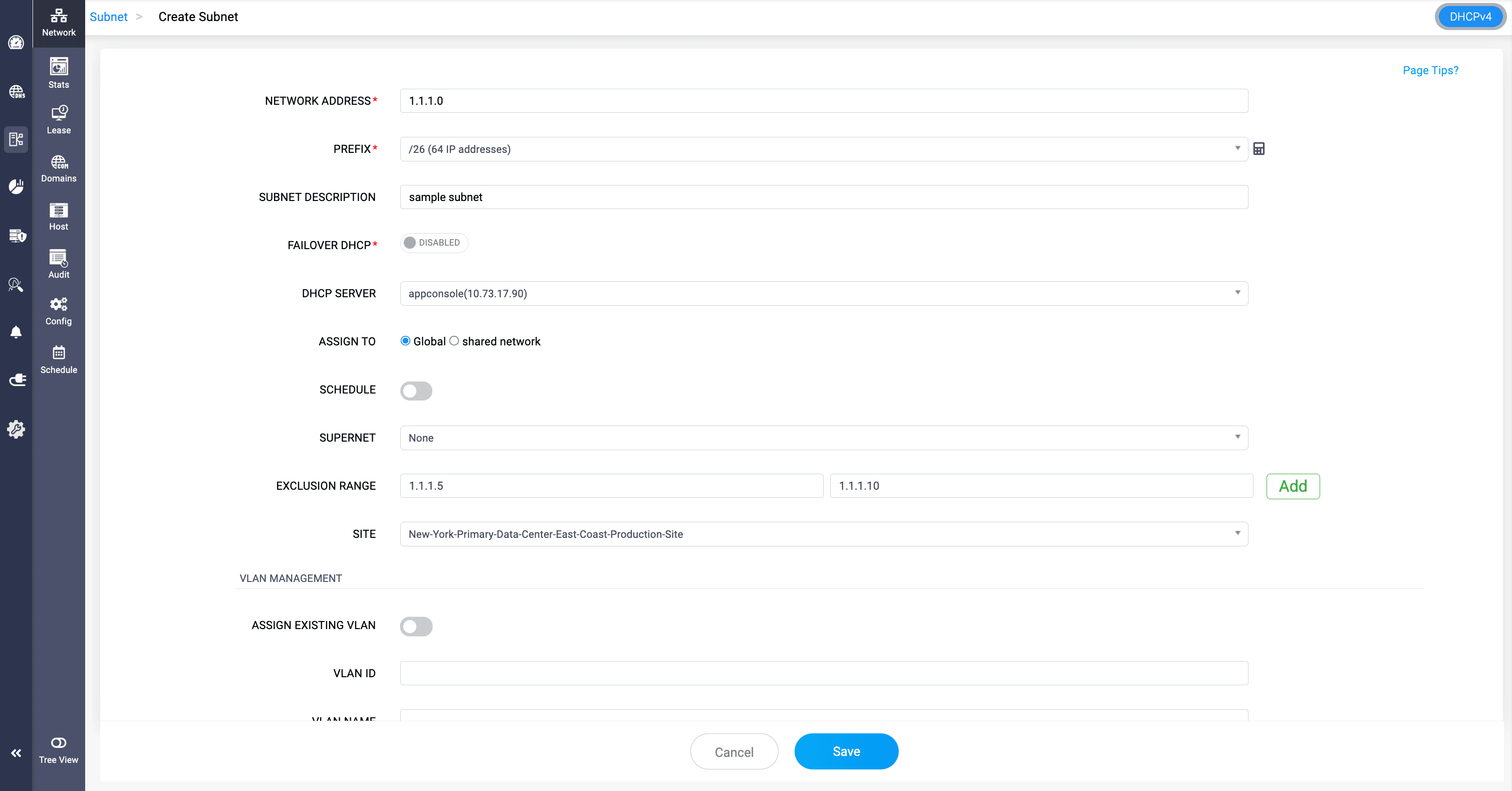Turn on Assign Existing VLAN toggle
Screen dimensions: 1512x791
[x=416, y=626]
